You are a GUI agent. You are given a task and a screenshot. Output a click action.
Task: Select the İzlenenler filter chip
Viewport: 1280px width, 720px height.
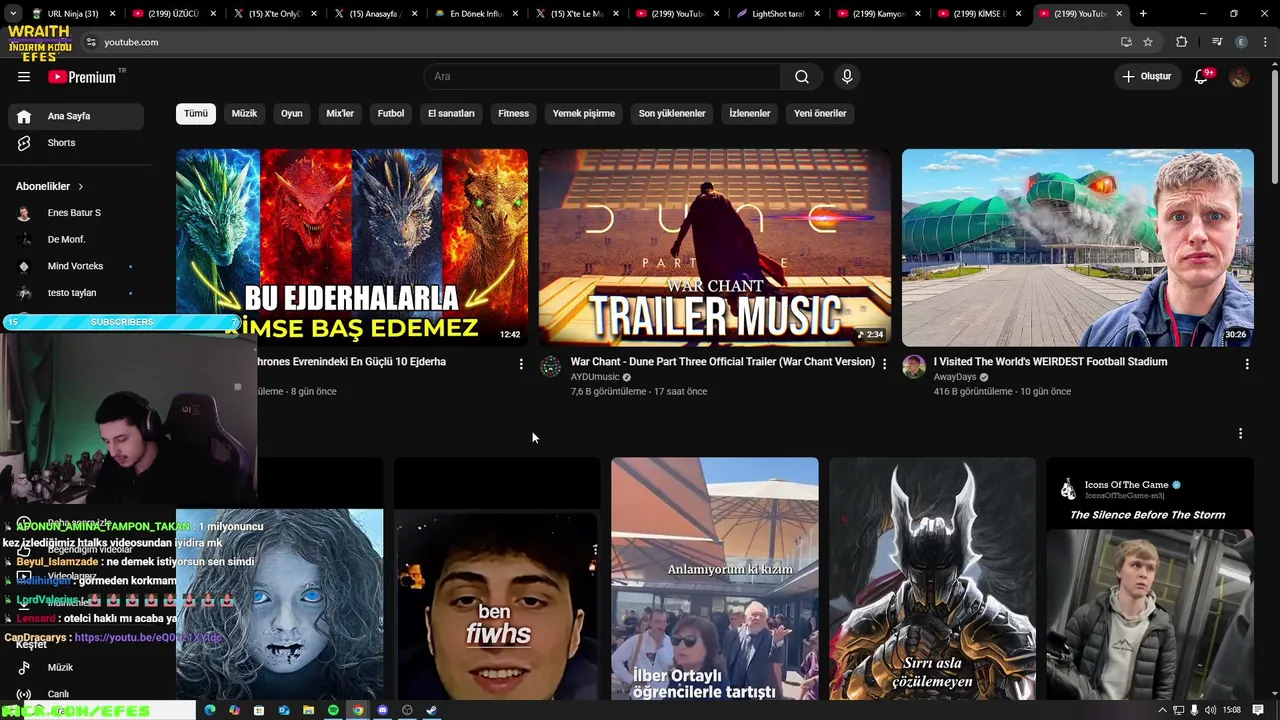pos(749,113)
